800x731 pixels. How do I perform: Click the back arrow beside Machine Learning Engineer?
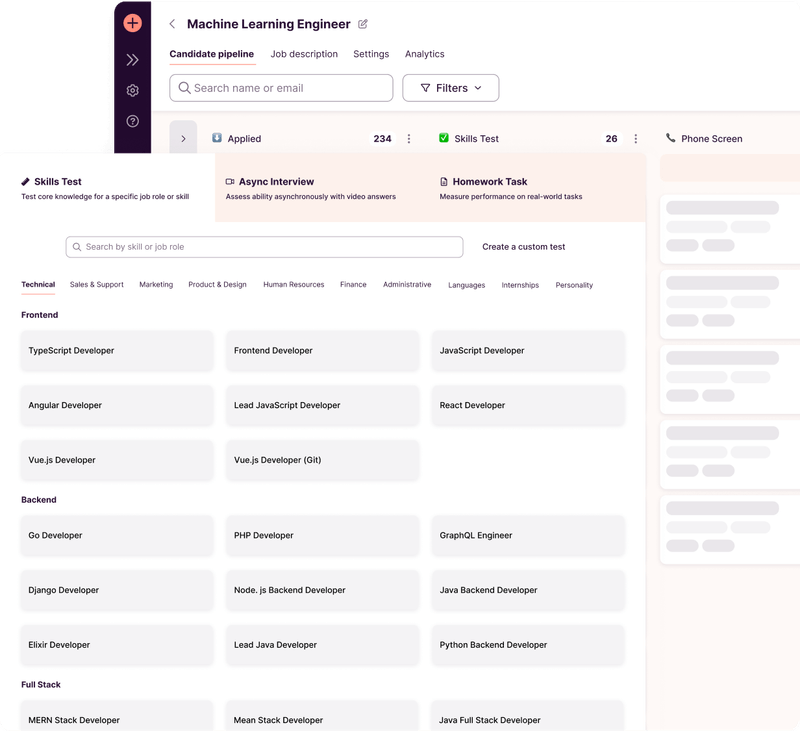pyautogui.click(x=174, y=23)
